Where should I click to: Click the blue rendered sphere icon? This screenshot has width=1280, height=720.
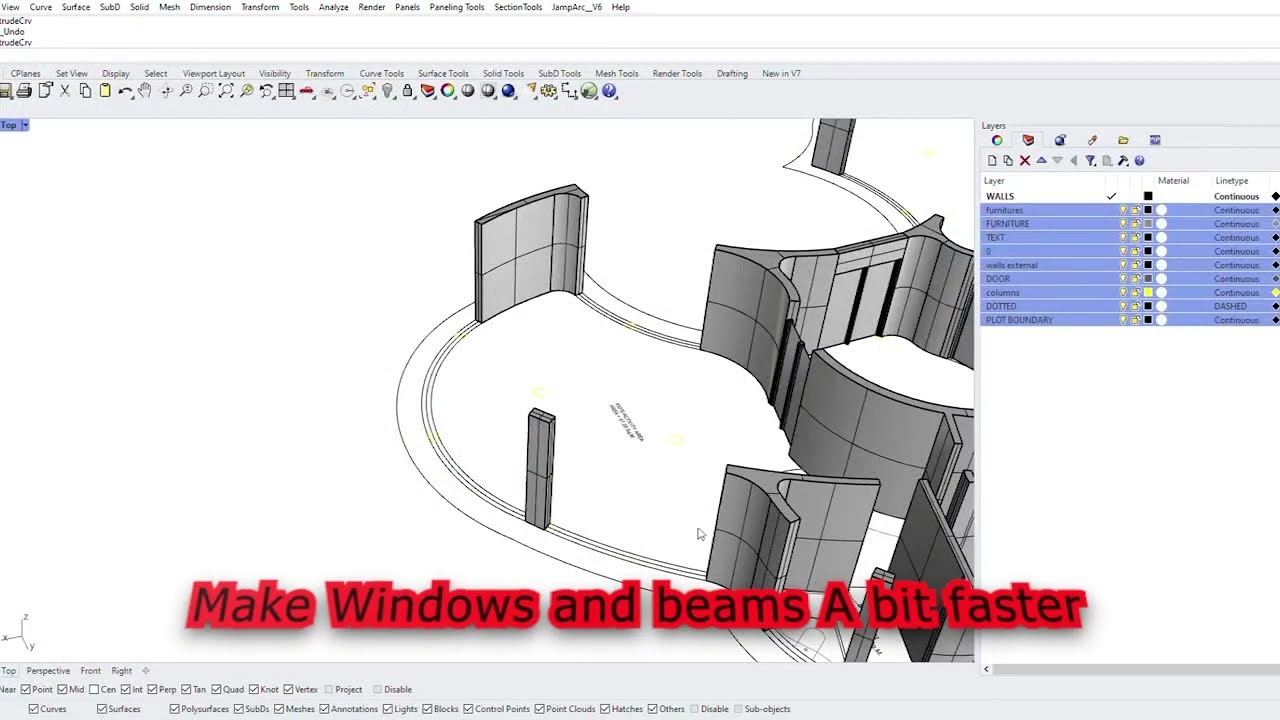508,91
